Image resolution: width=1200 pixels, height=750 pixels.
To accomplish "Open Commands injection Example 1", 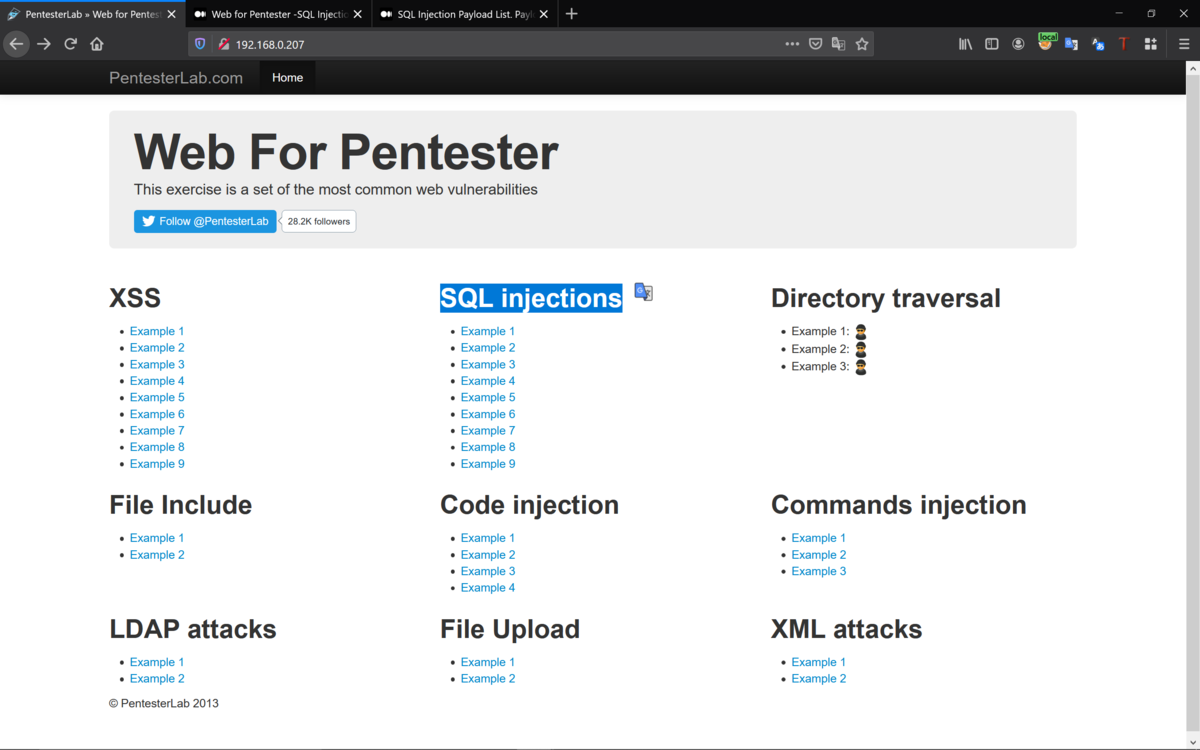I will [819, 538].
